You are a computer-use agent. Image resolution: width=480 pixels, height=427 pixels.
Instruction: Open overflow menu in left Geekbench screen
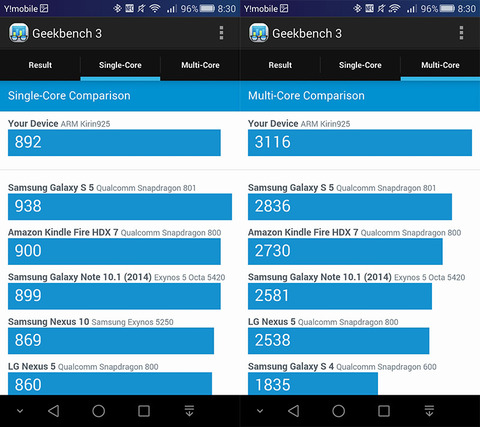tap(221, 33)
